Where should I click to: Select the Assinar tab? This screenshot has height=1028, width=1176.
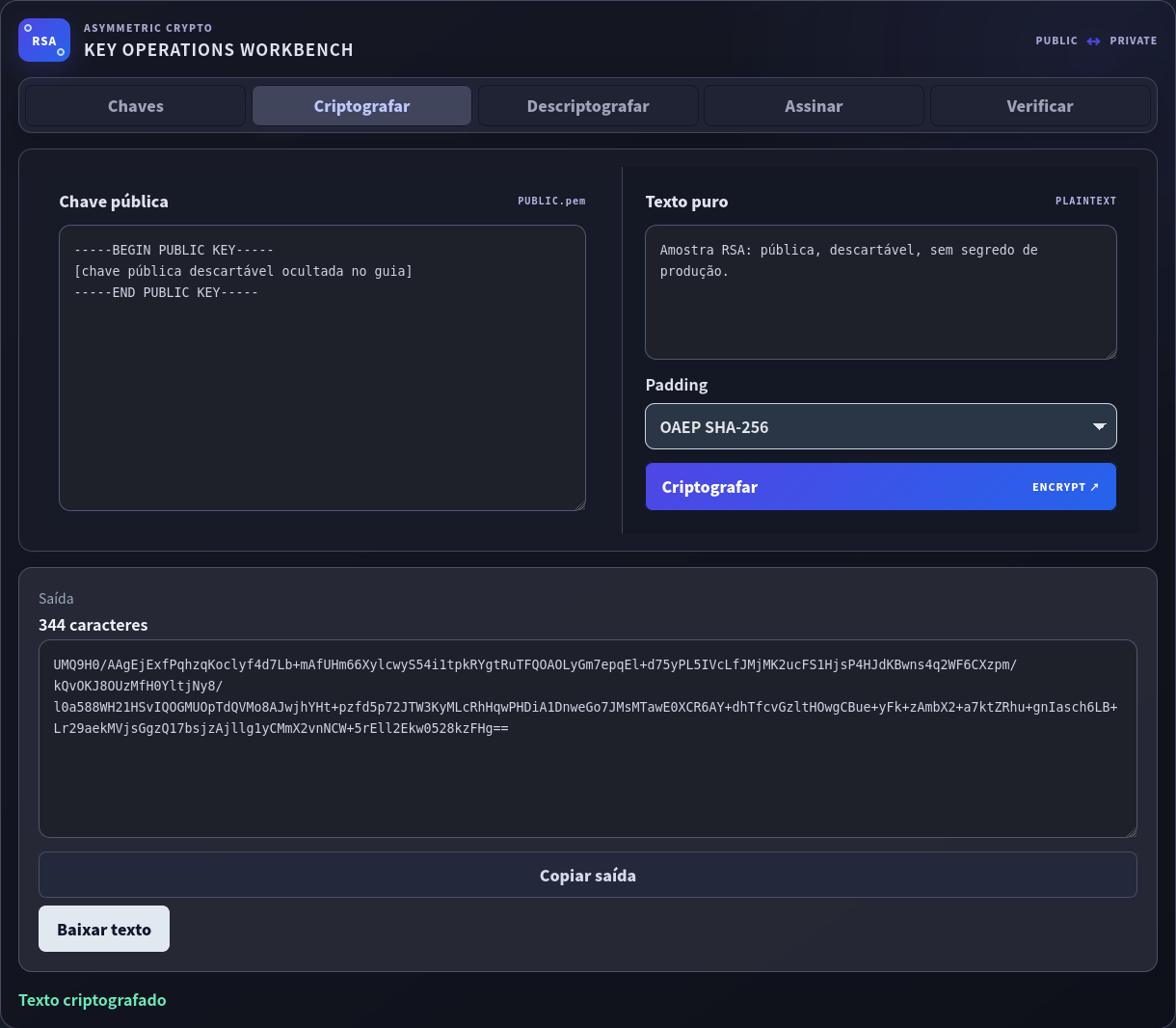click(x=814, y=106)
